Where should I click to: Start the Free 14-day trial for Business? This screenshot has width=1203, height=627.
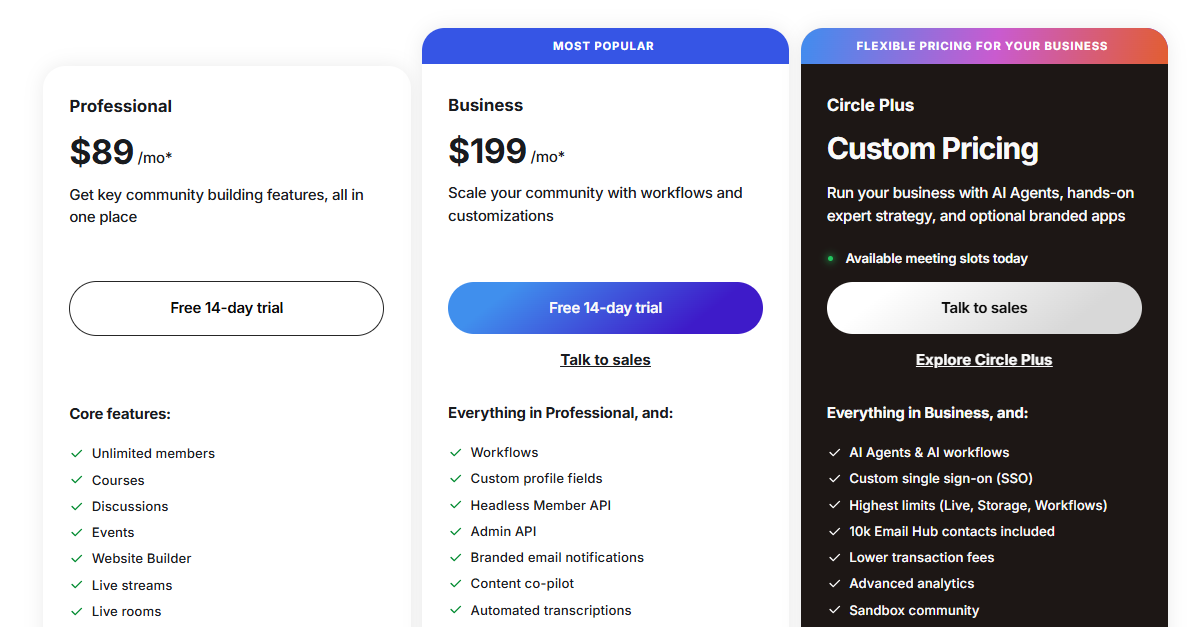pos(605,308)
